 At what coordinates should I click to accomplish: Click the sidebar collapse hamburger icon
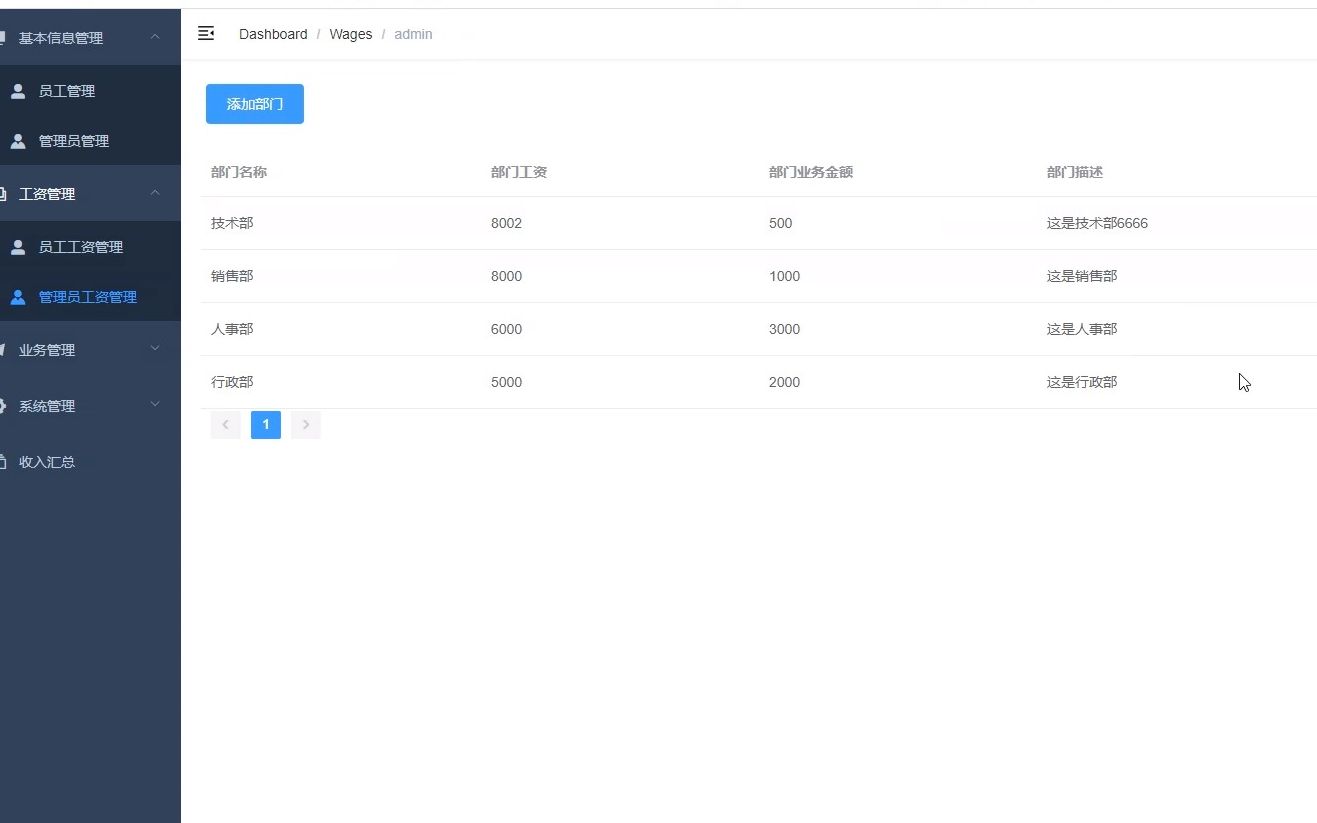(206, 33)
